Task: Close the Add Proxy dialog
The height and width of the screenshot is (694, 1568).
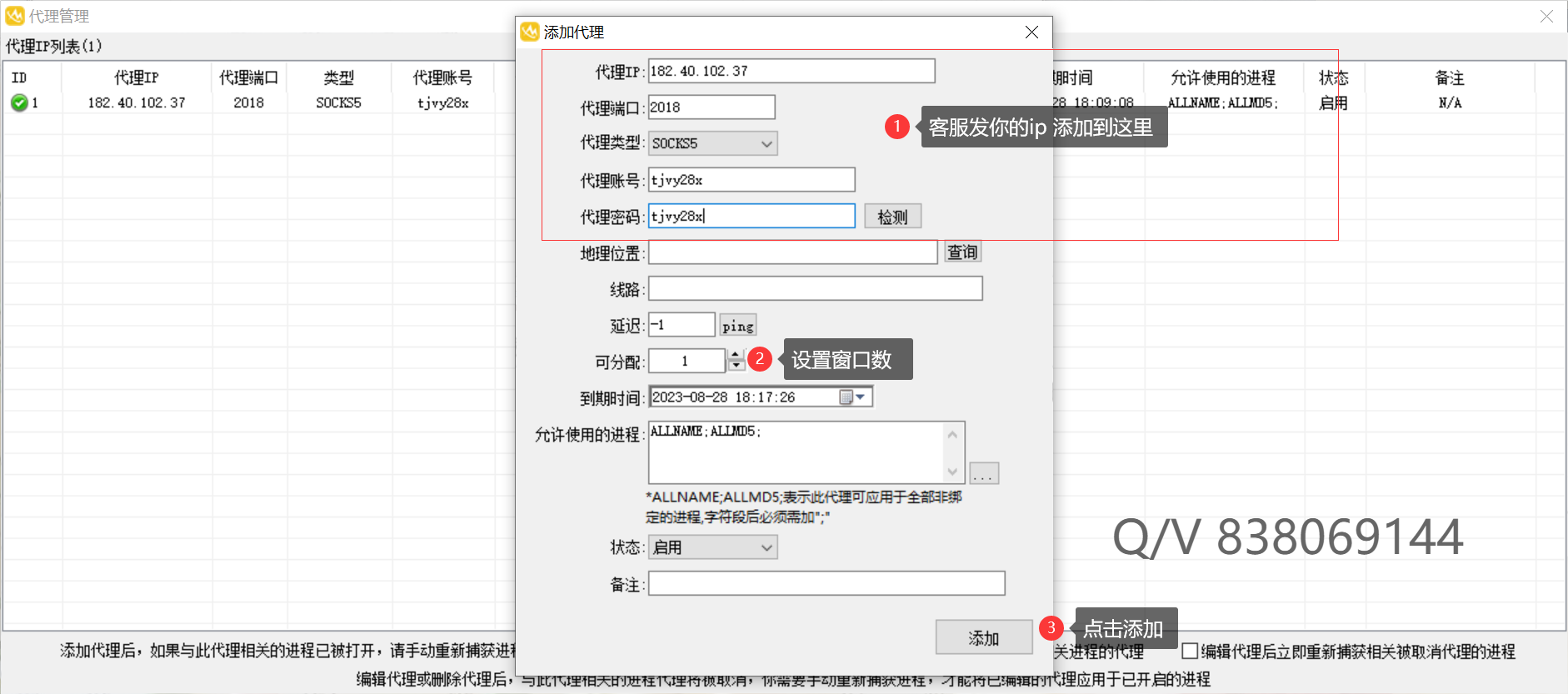Action: coord(1031,32)
